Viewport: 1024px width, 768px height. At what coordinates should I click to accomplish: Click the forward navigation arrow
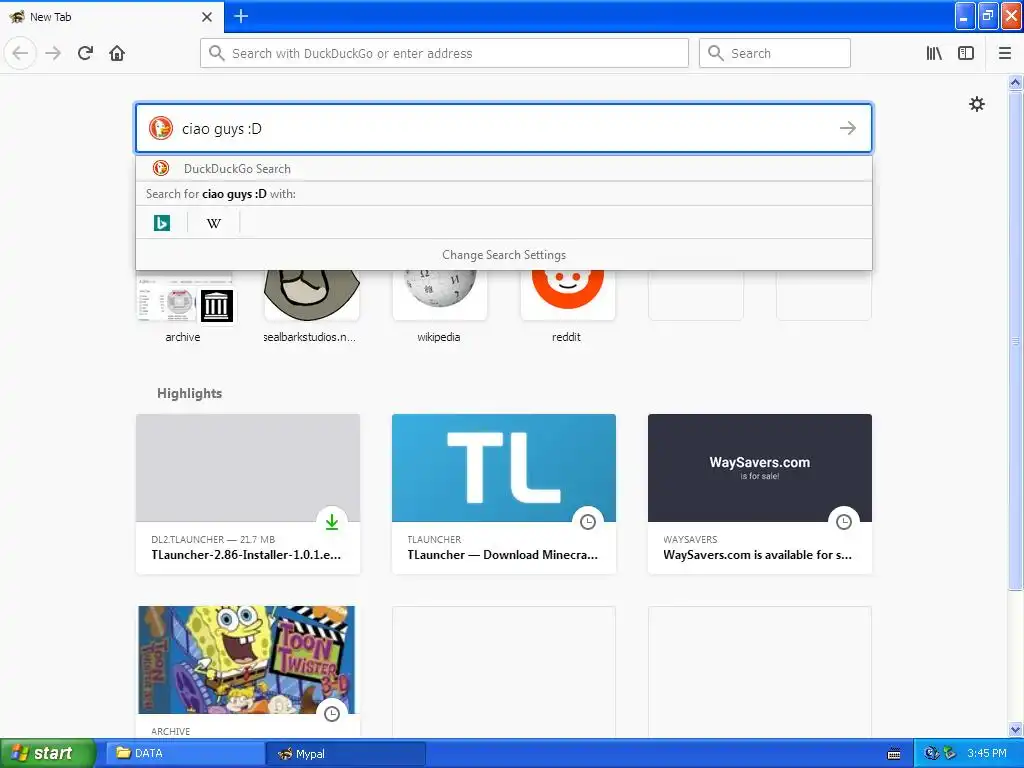(53, 54)
